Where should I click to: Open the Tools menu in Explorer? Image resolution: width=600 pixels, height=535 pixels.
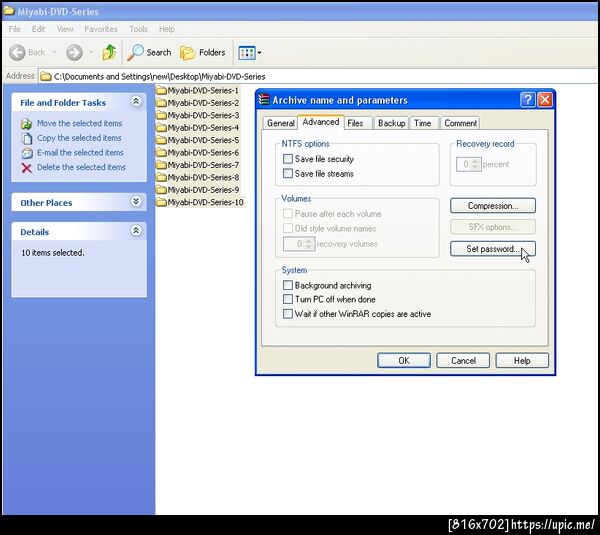coord(138,29)
